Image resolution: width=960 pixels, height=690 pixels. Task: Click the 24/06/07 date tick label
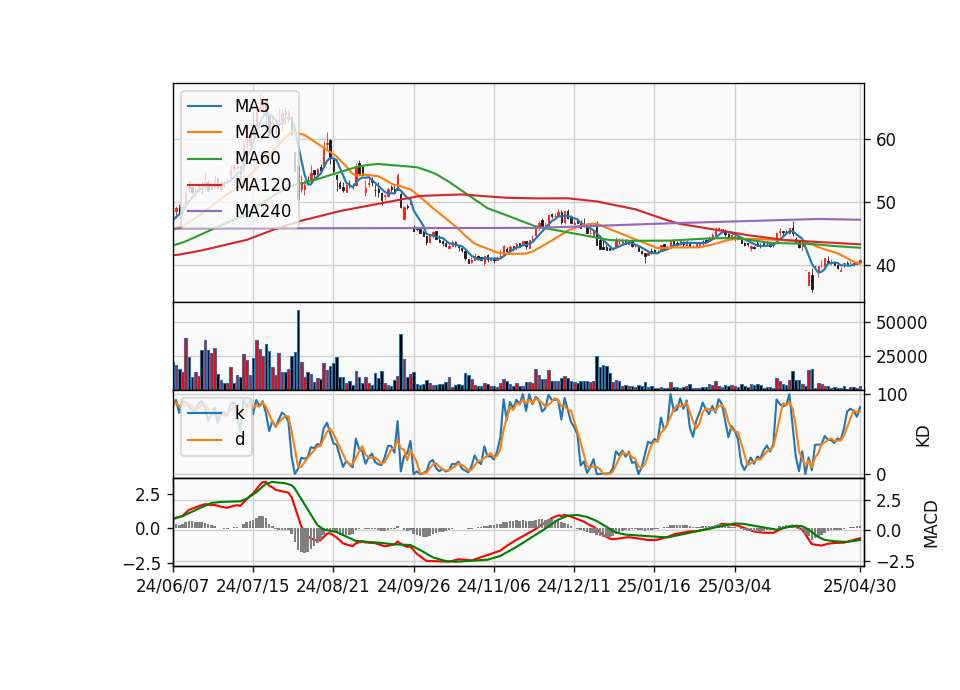(x=173, y=586)
